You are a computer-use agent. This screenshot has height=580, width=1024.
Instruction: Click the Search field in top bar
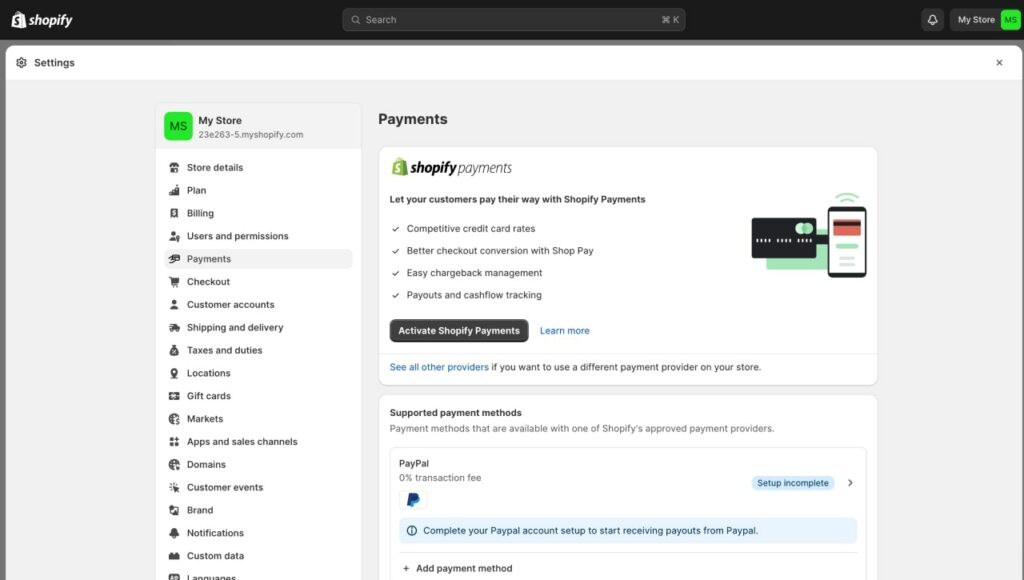pos(513,19)
